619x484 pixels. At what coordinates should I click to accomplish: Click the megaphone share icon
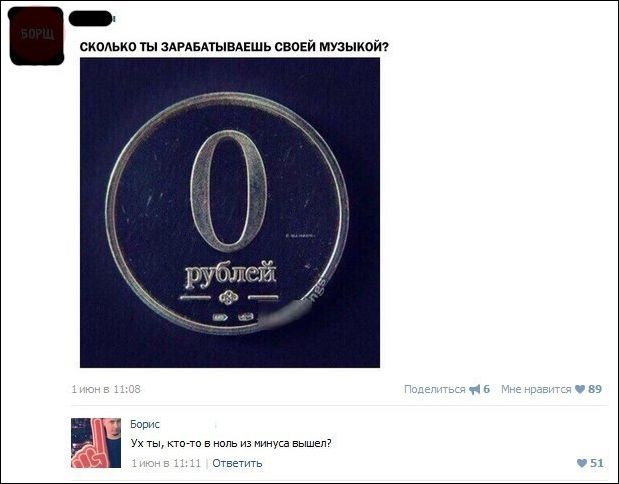coord(475,390)
